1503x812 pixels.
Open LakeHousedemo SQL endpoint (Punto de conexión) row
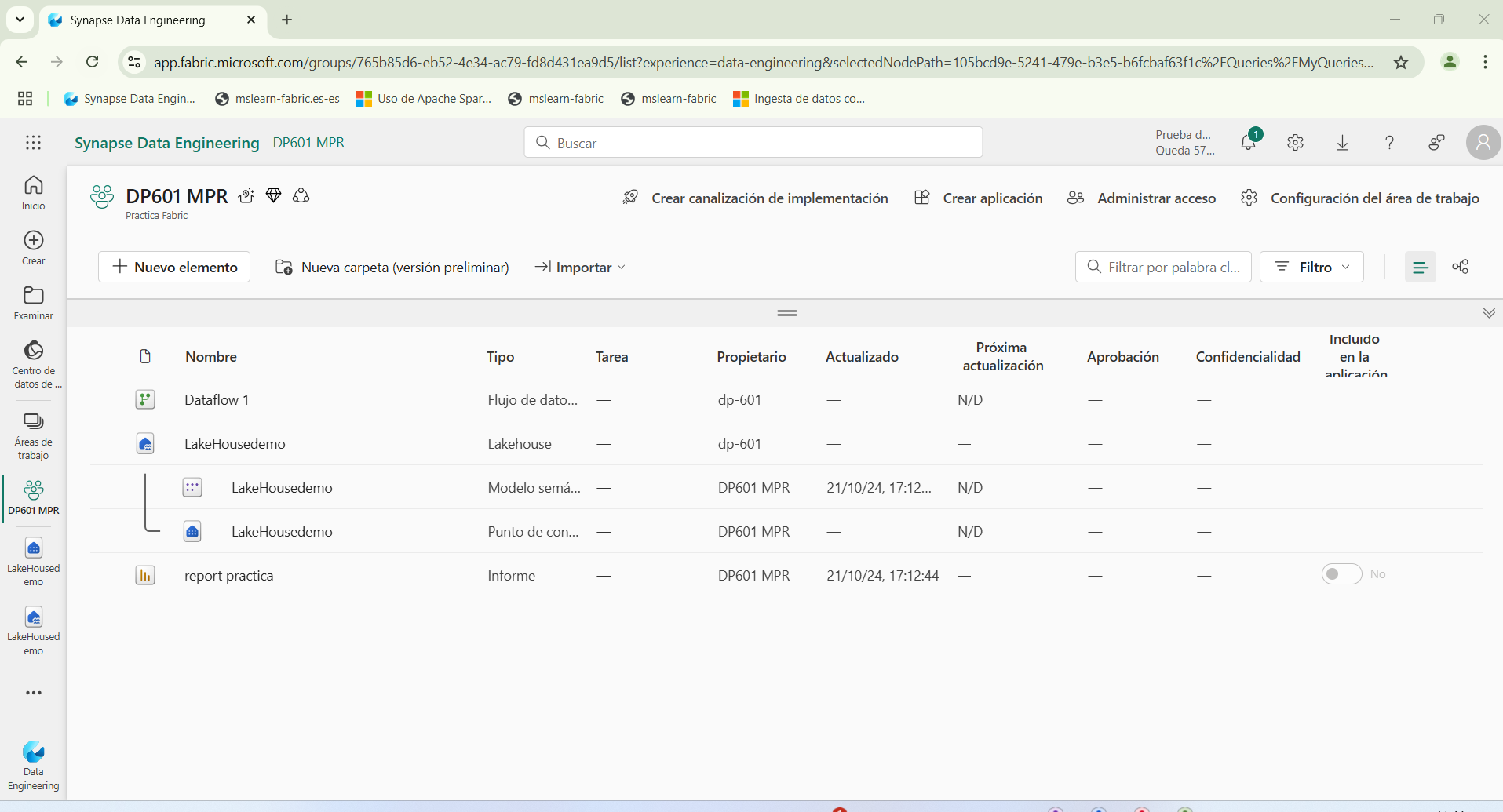282,531
